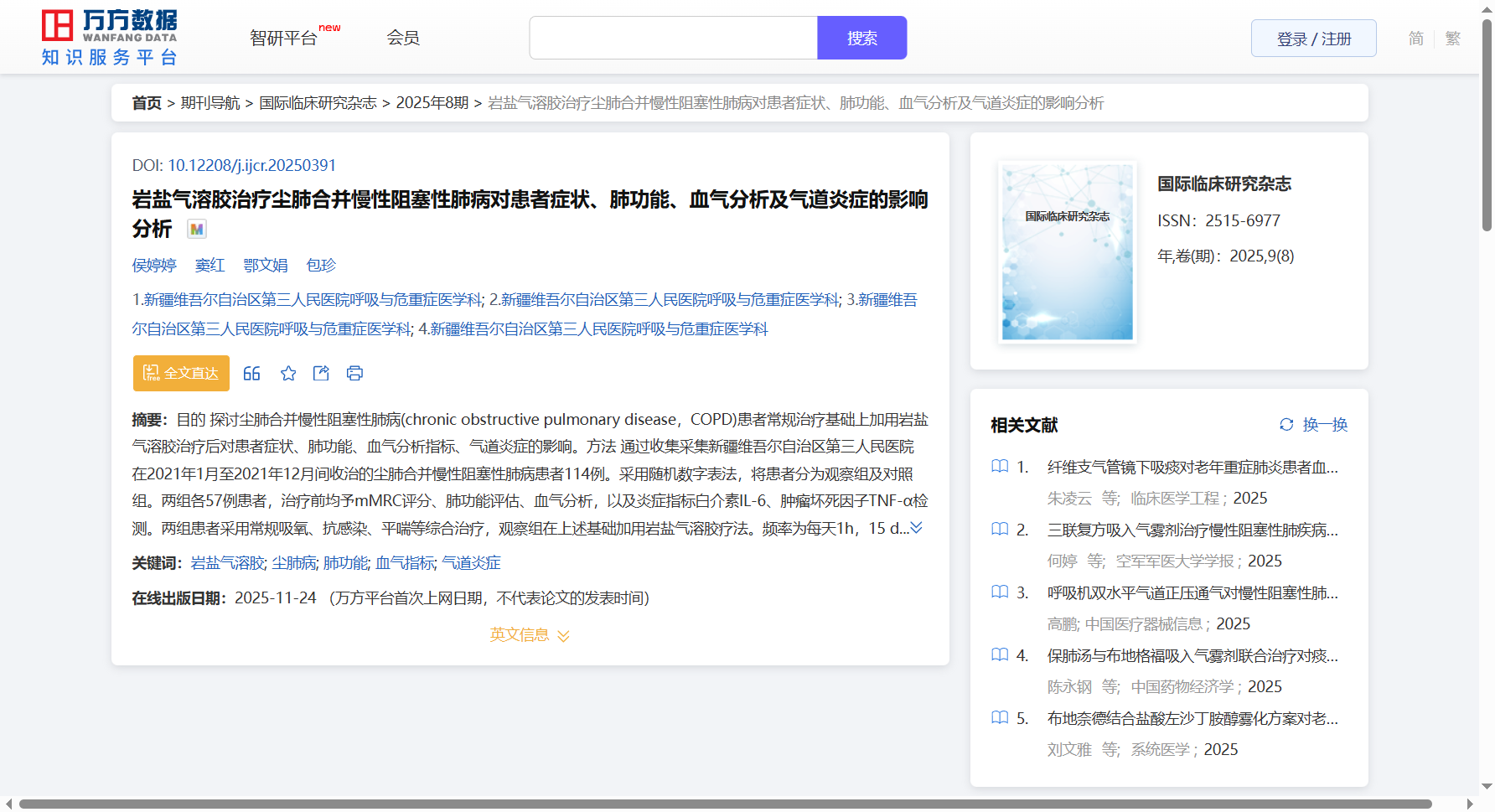
Task: Click the 全文直达 full text button
Action: click(181, 374)
